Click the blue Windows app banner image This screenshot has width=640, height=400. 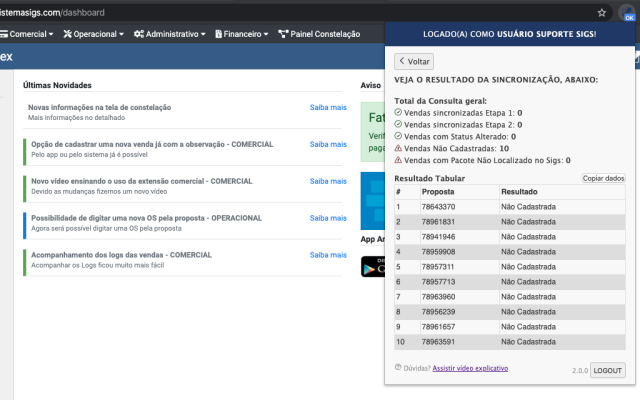[x=373, y=201]
